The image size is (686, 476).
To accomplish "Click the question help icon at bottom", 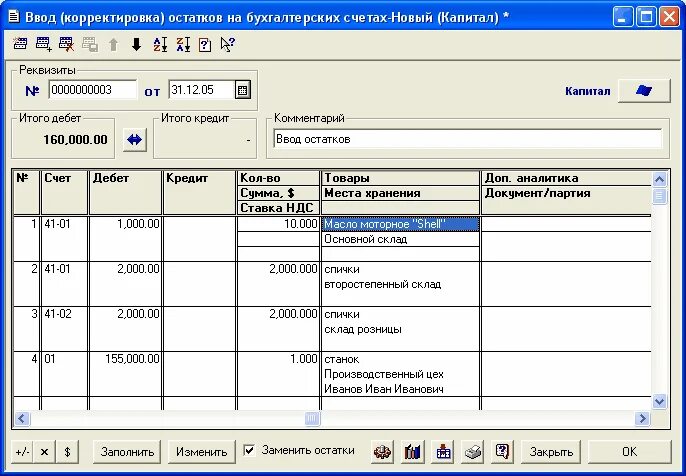I will point(502,452).
